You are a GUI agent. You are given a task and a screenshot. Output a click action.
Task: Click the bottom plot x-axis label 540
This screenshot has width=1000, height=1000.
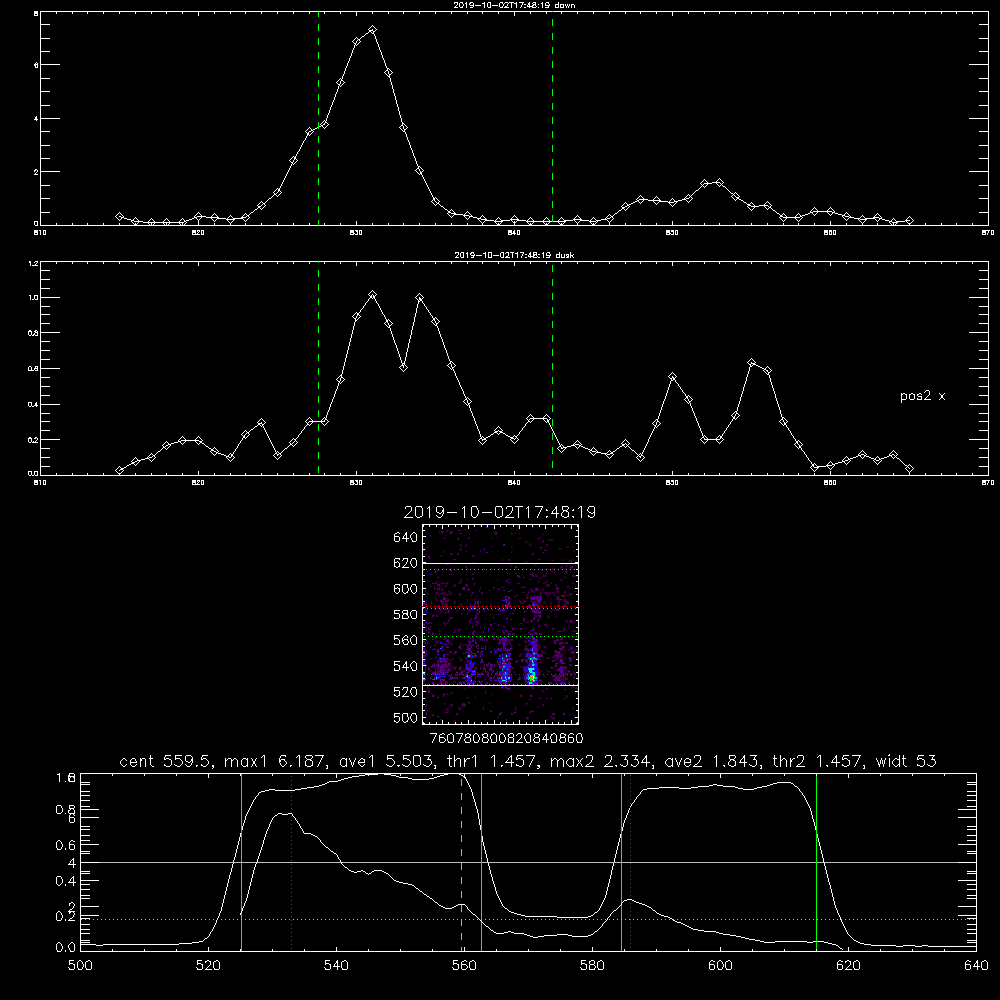336,966
